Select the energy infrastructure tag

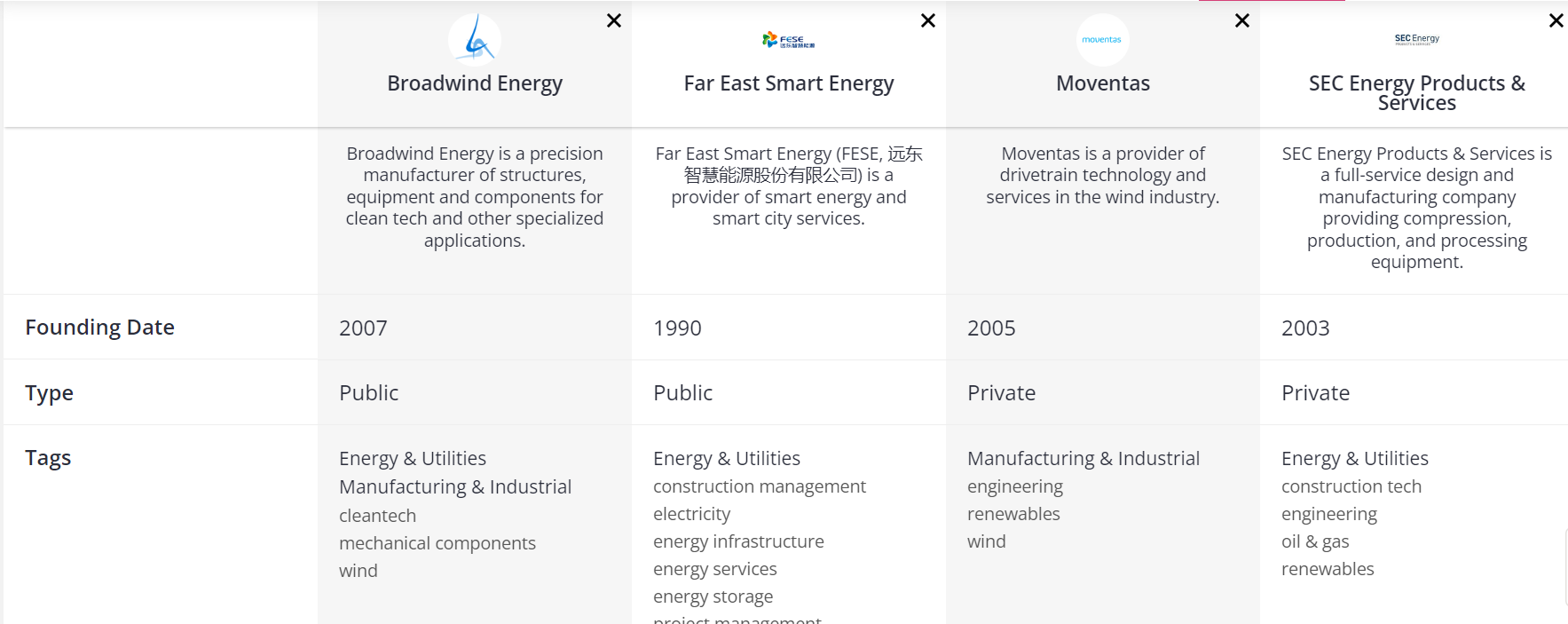tap(738, 541)
